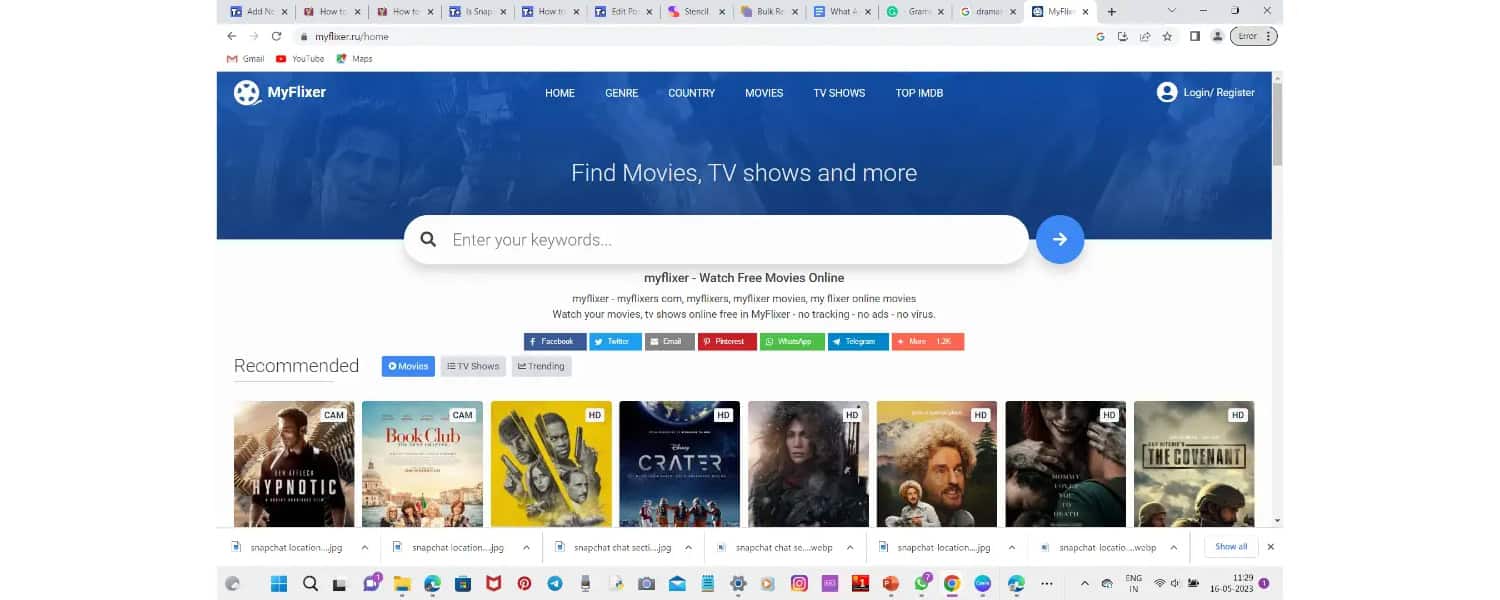
Task: Click the Google icon in the address bar
Action: coord(1100,36)
